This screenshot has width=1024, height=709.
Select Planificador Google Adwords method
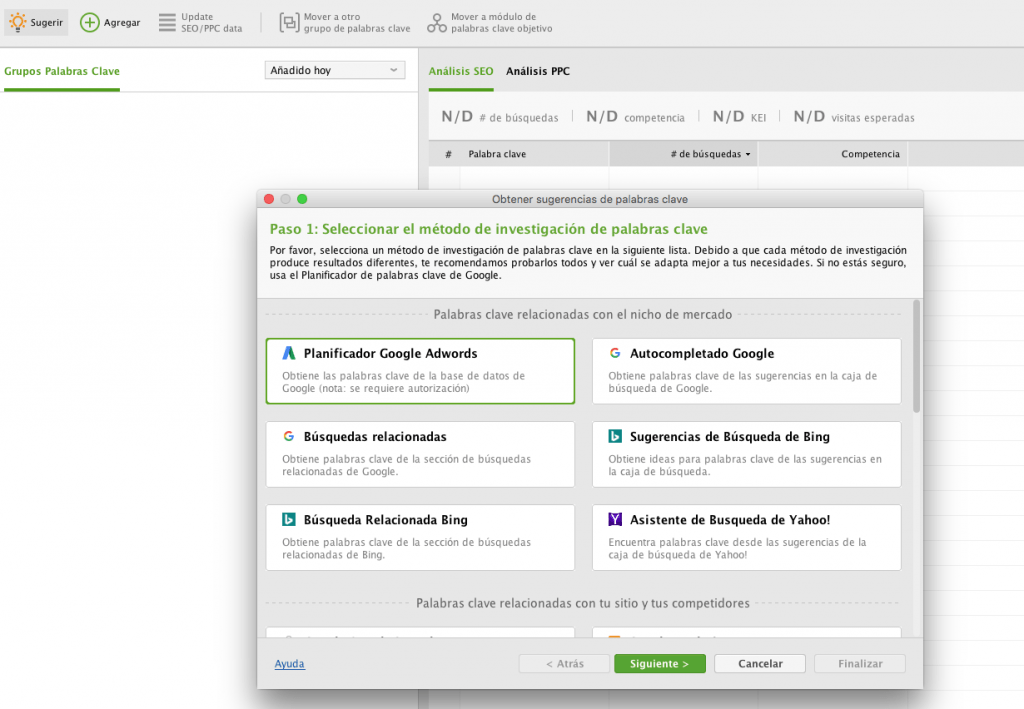pos(420,371)
